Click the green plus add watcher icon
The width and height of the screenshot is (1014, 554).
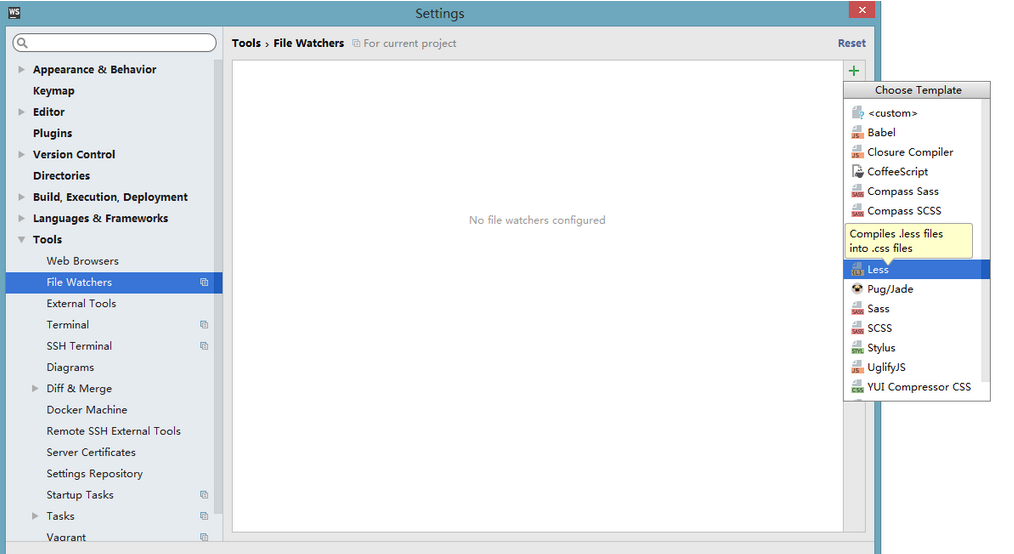coord(854,70)
